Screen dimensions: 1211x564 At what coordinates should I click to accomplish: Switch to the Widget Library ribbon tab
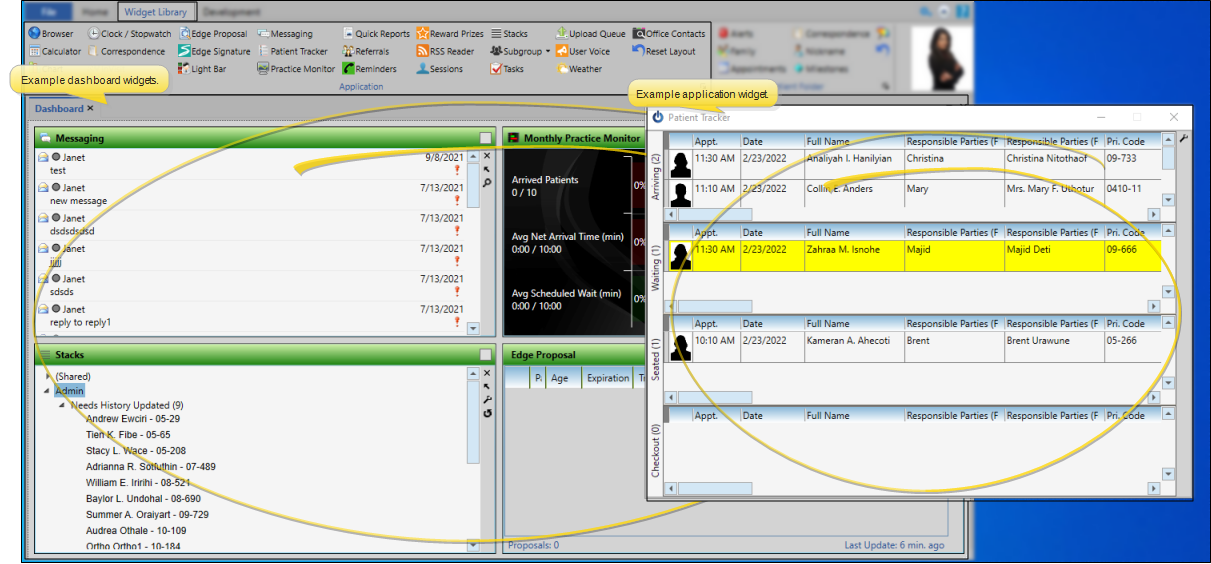point(157,12)
